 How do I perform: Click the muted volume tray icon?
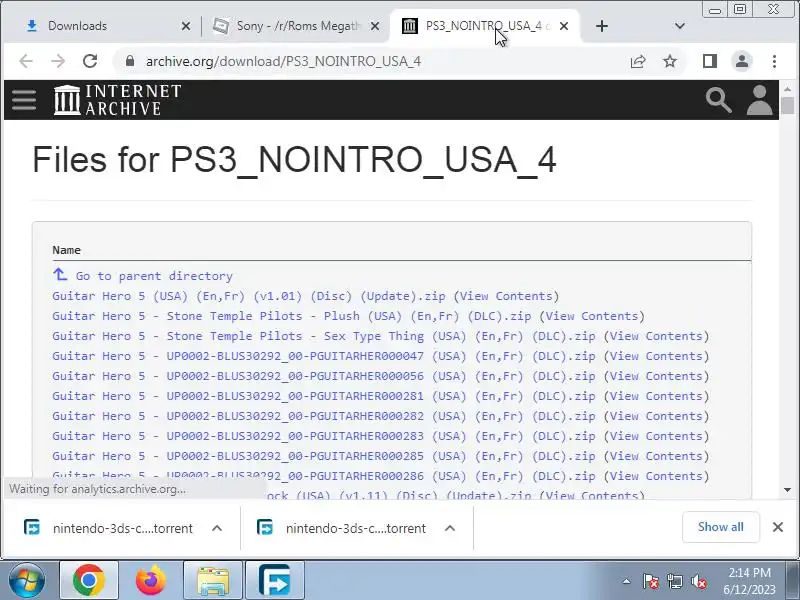(699, 581)
